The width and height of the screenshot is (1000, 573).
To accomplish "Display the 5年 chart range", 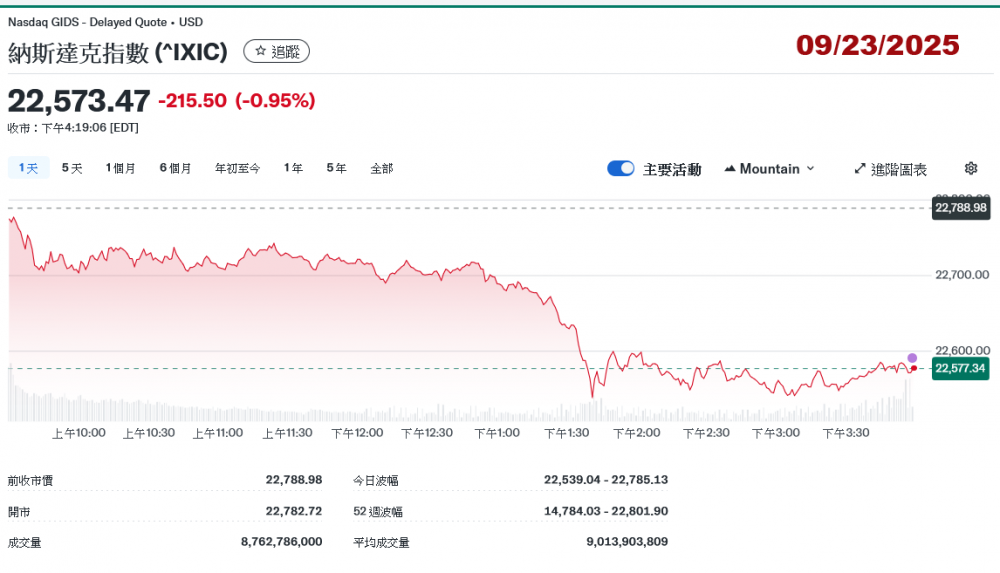I will tap(336, 169).
